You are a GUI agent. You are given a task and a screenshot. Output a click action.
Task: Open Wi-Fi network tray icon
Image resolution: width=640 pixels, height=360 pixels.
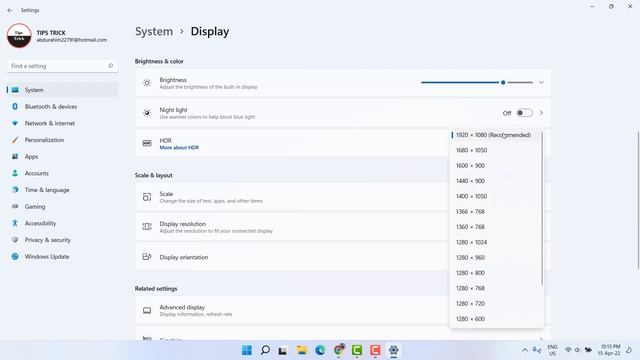[568, 350]
